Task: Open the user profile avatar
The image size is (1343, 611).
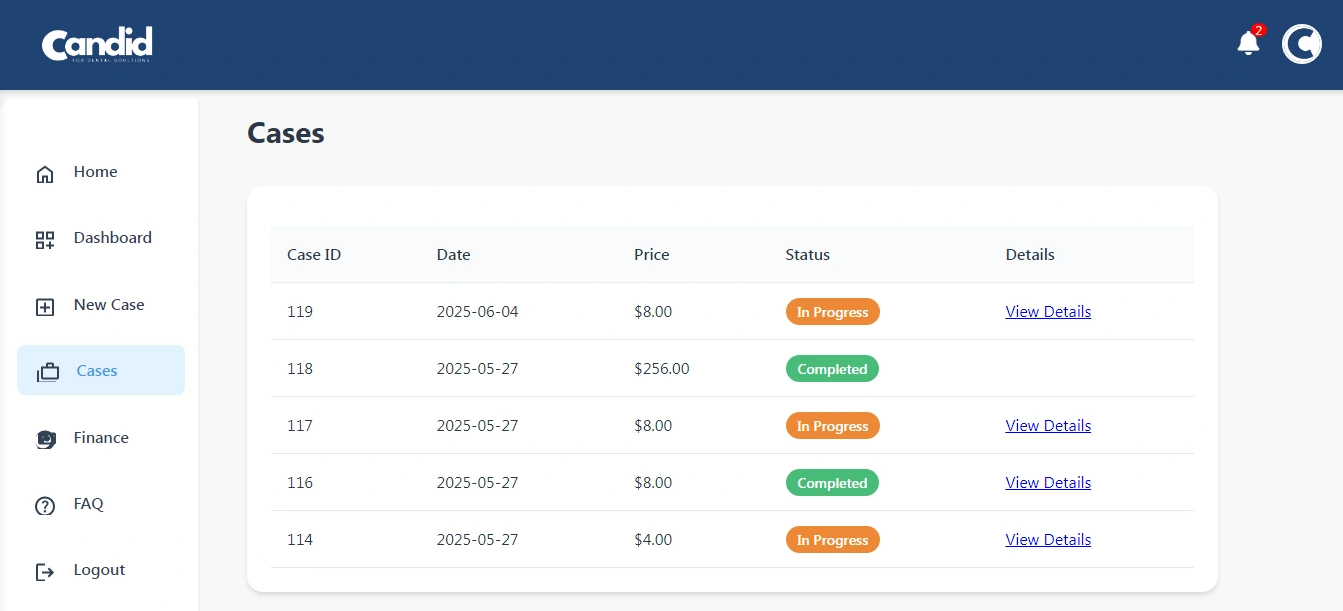Action: pyautogui.click(x=1301, y=44)
